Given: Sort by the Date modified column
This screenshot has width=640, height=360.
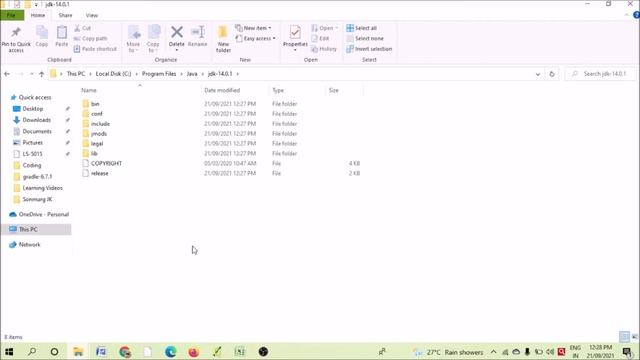Looking at the screenshot, I should click(x=222, y=90).
